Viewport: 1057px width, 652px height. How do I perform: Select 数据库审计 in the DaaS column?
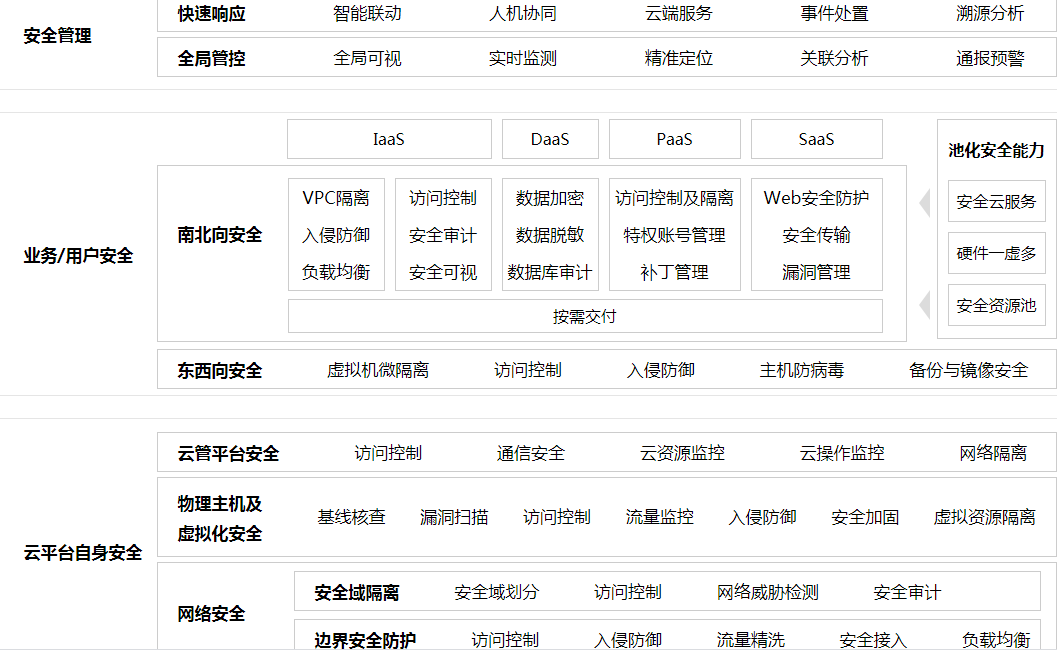point(550,272)
